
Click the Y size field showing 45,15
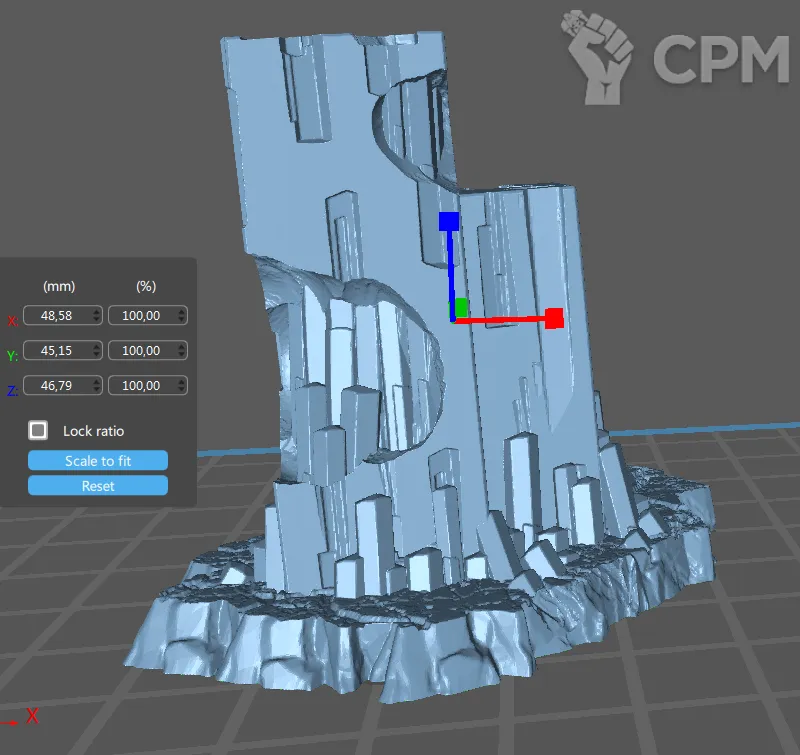click(x=59, y=350)
